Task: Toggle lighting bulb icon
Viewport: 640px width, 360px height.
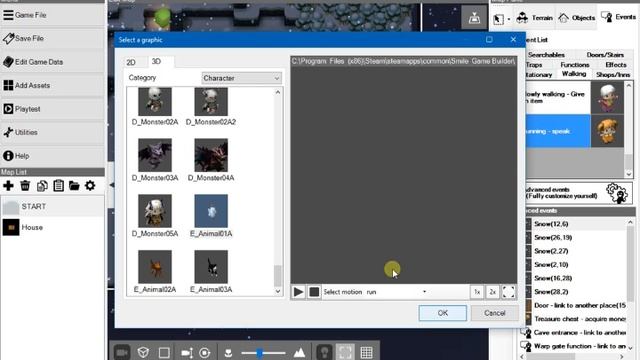Action: click(x=324, y=352)
